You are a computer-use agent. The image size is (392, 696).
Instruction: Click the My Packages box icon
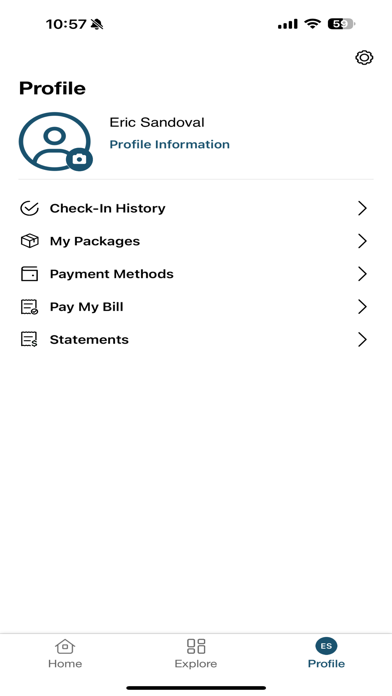click(30, 241)
